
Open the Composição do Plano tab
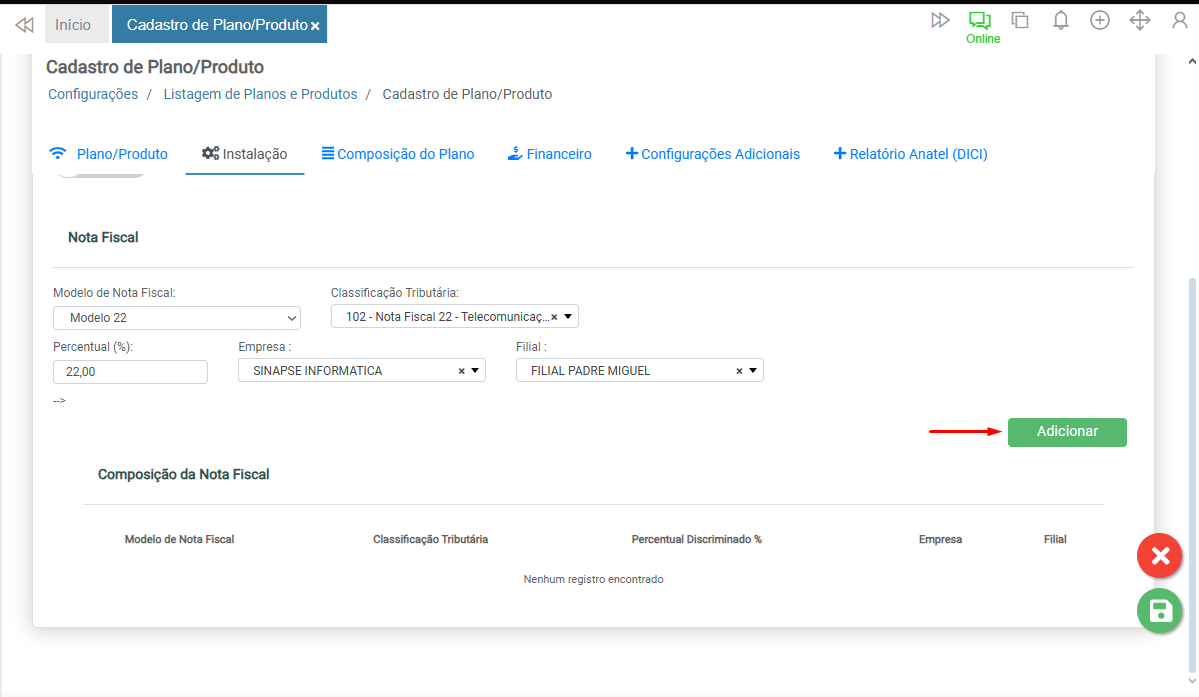(397, 154)
